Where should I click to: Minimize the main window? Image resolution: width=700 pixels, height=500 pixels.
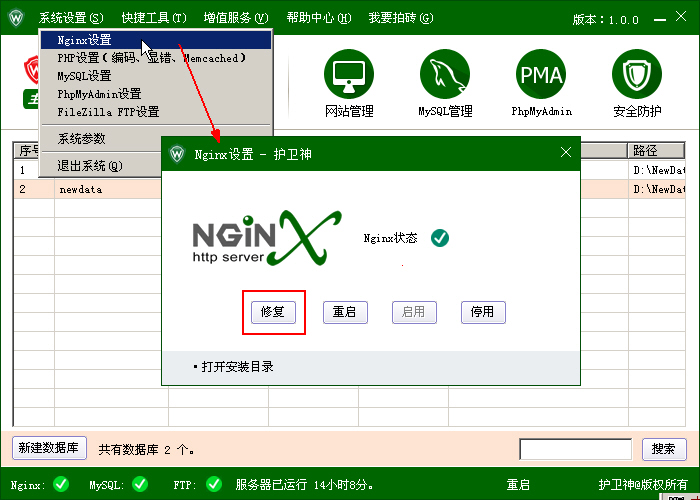coord(660,20)
